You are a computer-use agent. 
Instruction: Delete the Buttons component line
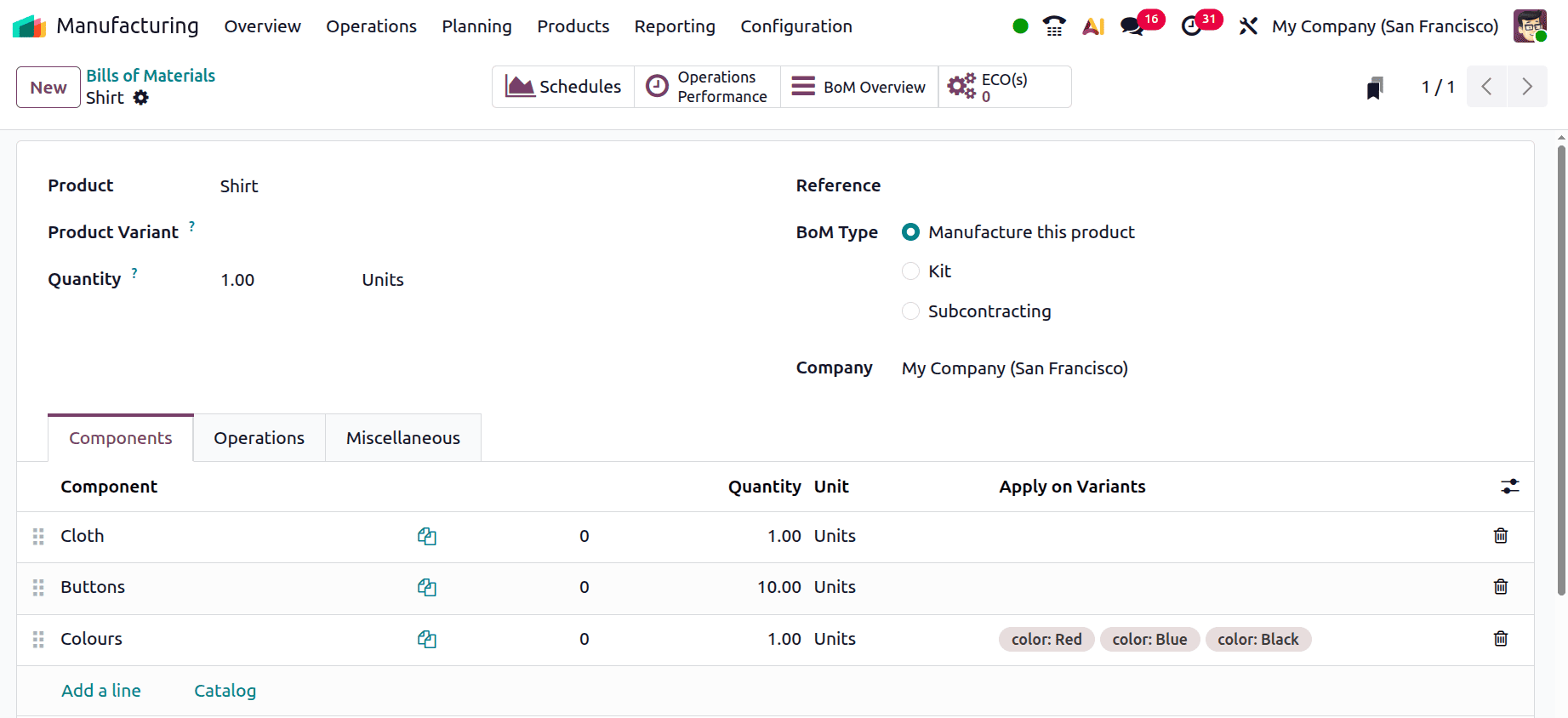(1501, 587)
